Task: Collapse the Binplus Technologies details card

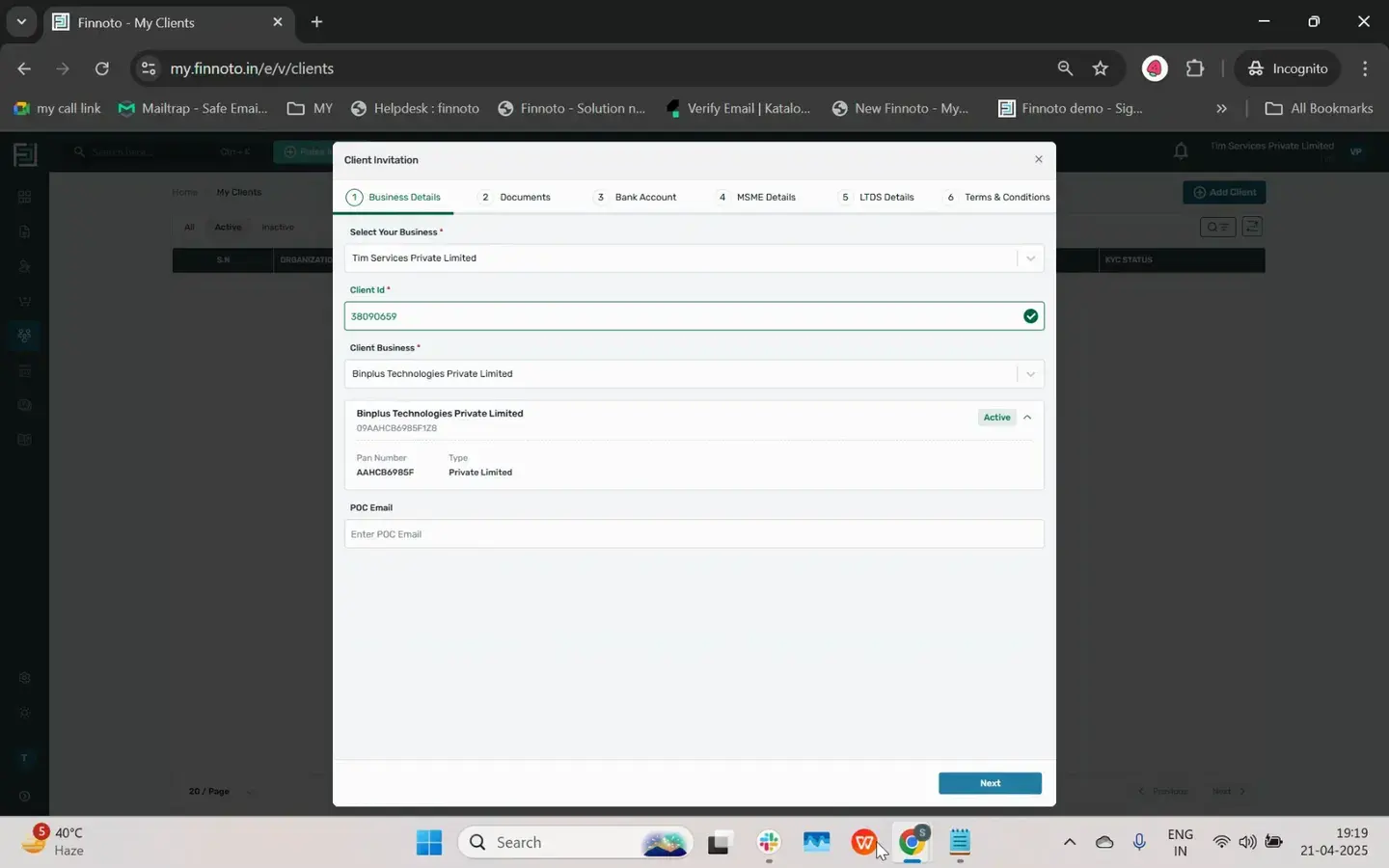Action: click(1027, 418)
